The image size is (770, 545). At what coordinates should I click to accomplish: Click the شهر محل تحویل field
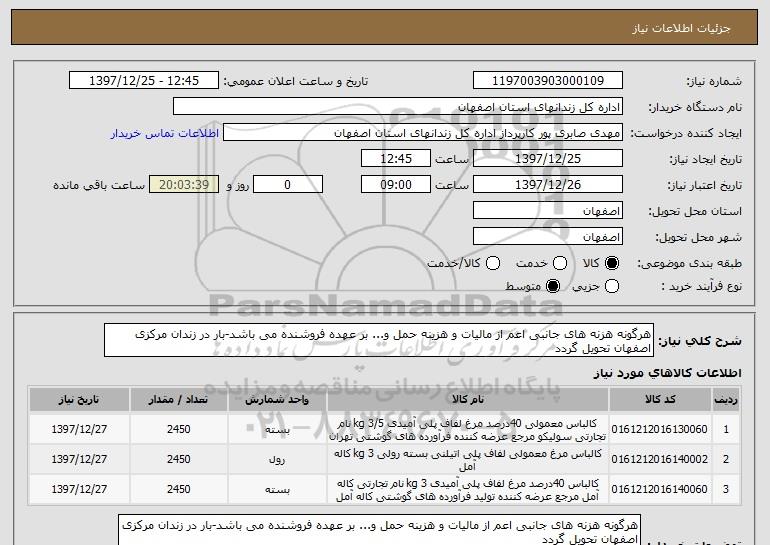tap(548, 237)
